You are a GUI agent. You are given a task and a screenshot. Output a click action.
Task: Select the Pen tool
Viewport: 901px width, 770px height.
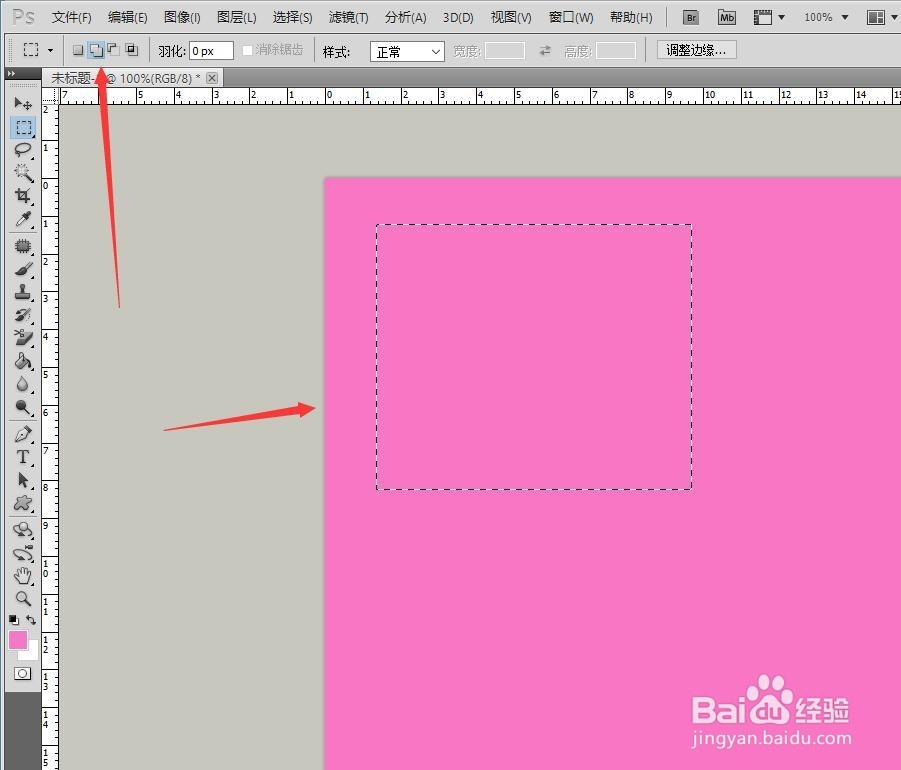(23, 434)
